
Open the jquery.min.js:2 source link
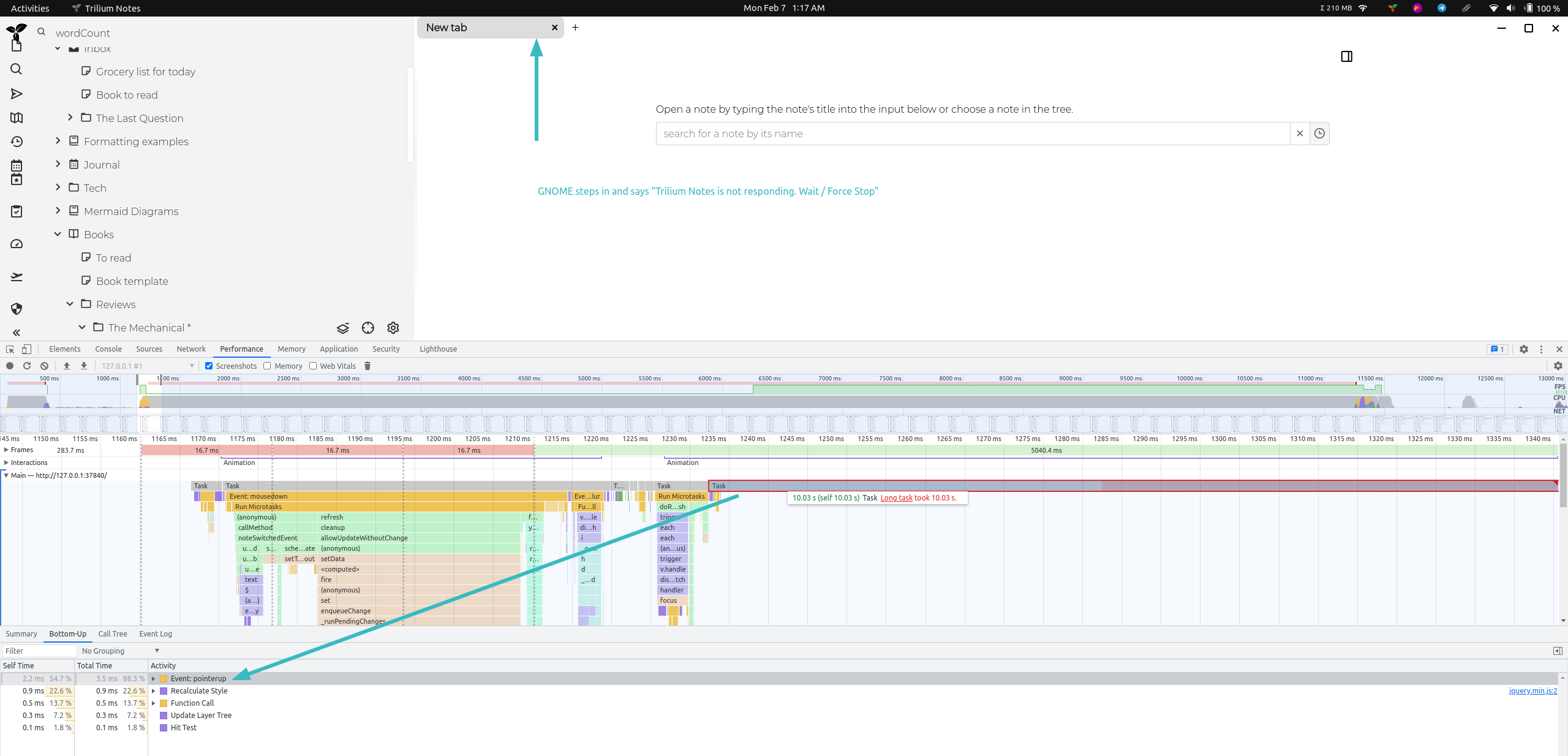point(1532,691)
